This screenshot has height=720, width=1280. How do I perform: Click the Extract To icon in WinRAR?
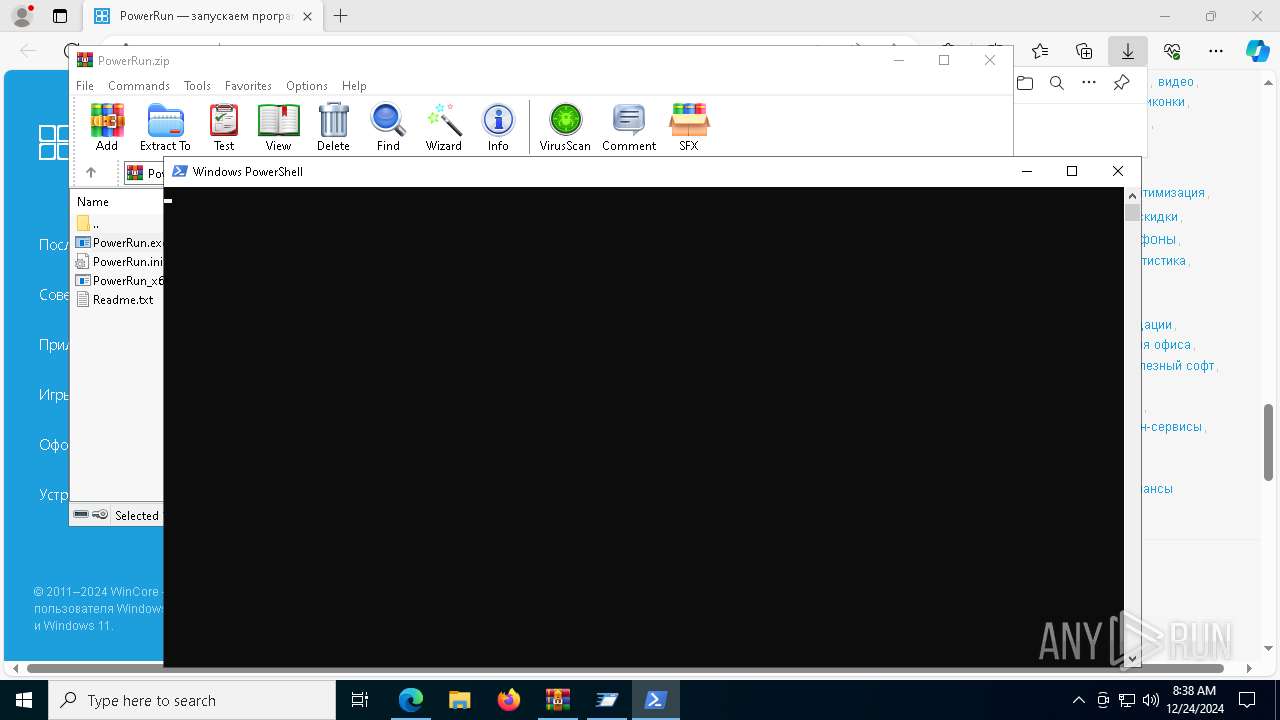[x=165, y=127]
